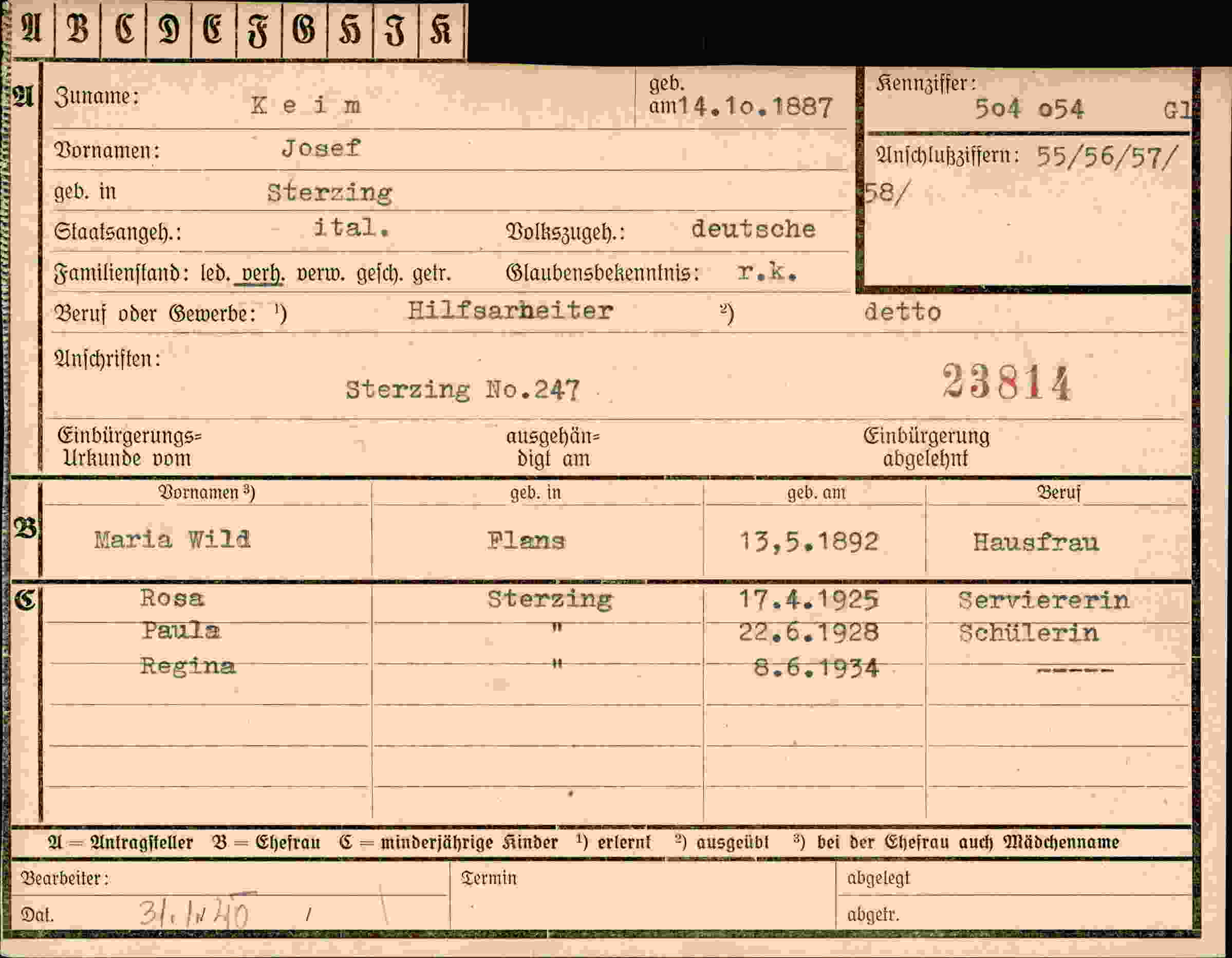Click the birth date "17.4.1925"

tap(809, 600)
